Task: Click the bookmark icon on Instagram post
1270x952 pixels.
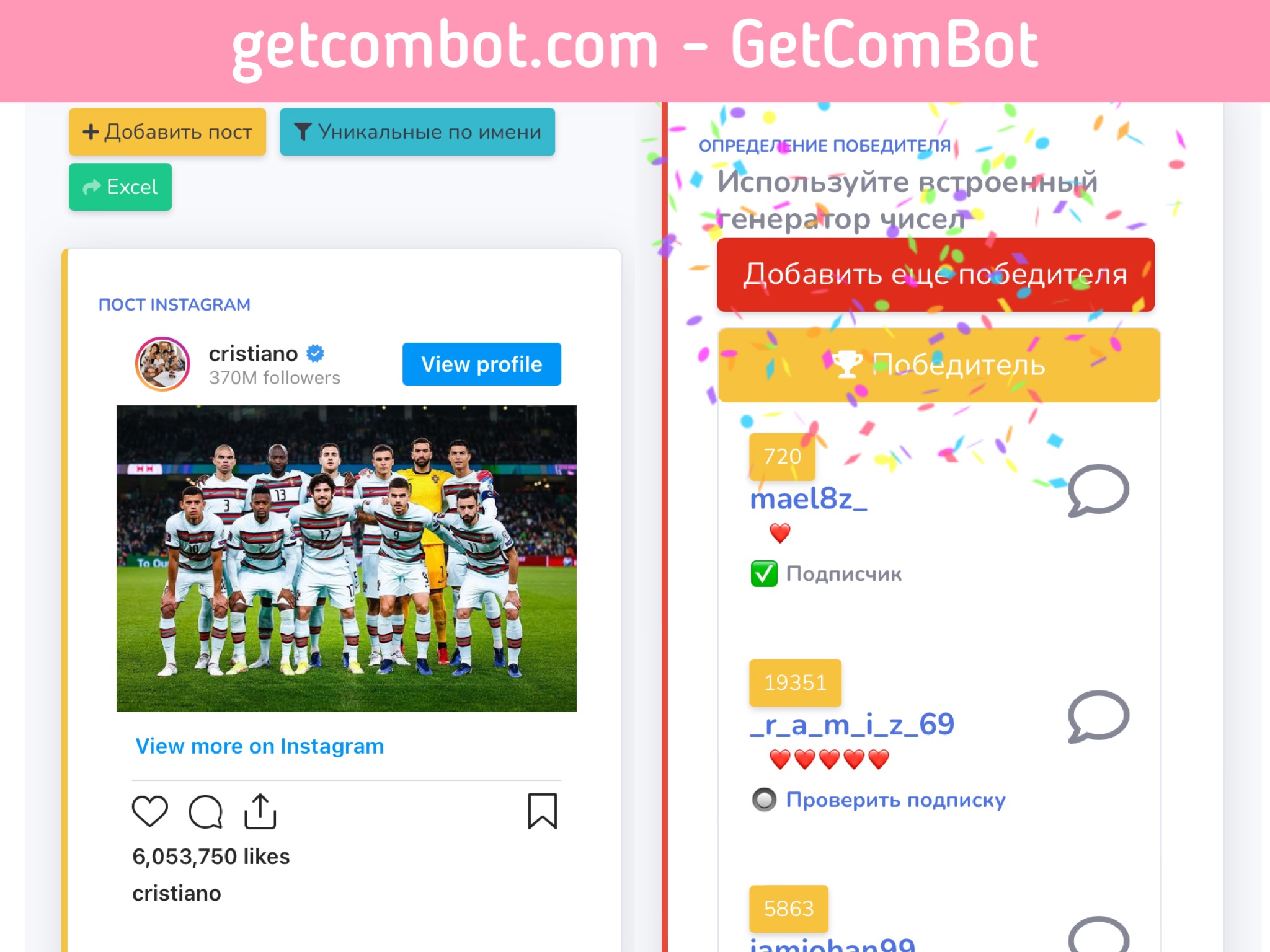Action: tap(543, 807)
